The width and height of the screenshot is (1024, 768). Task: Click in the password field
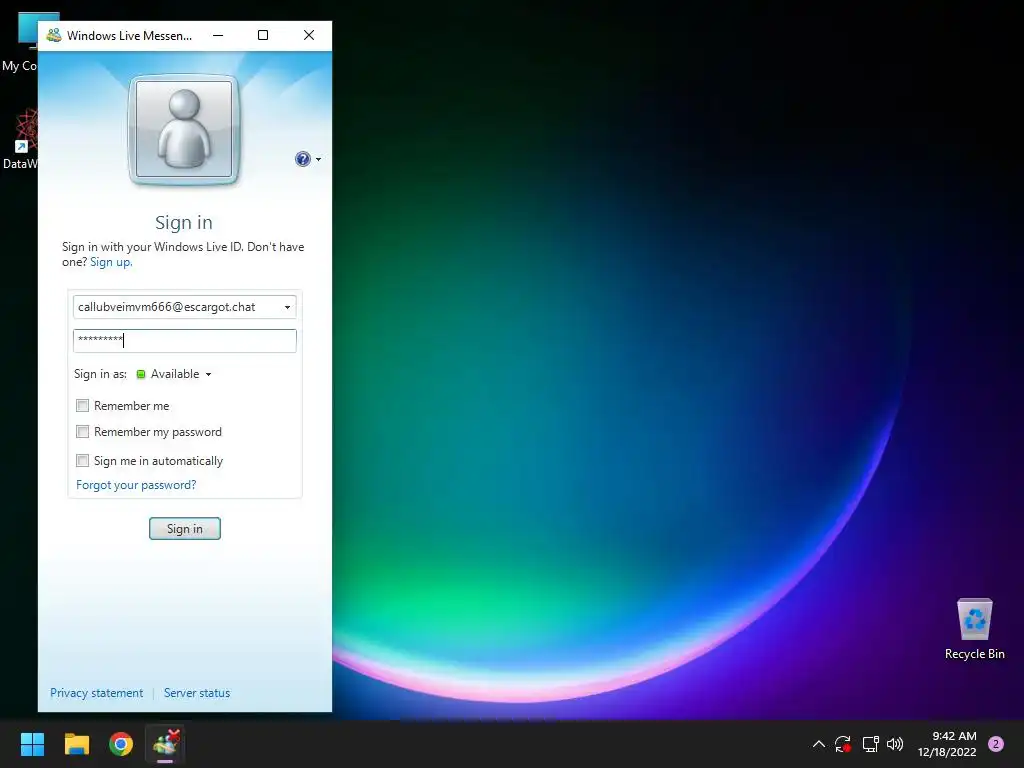coord(185,340)
